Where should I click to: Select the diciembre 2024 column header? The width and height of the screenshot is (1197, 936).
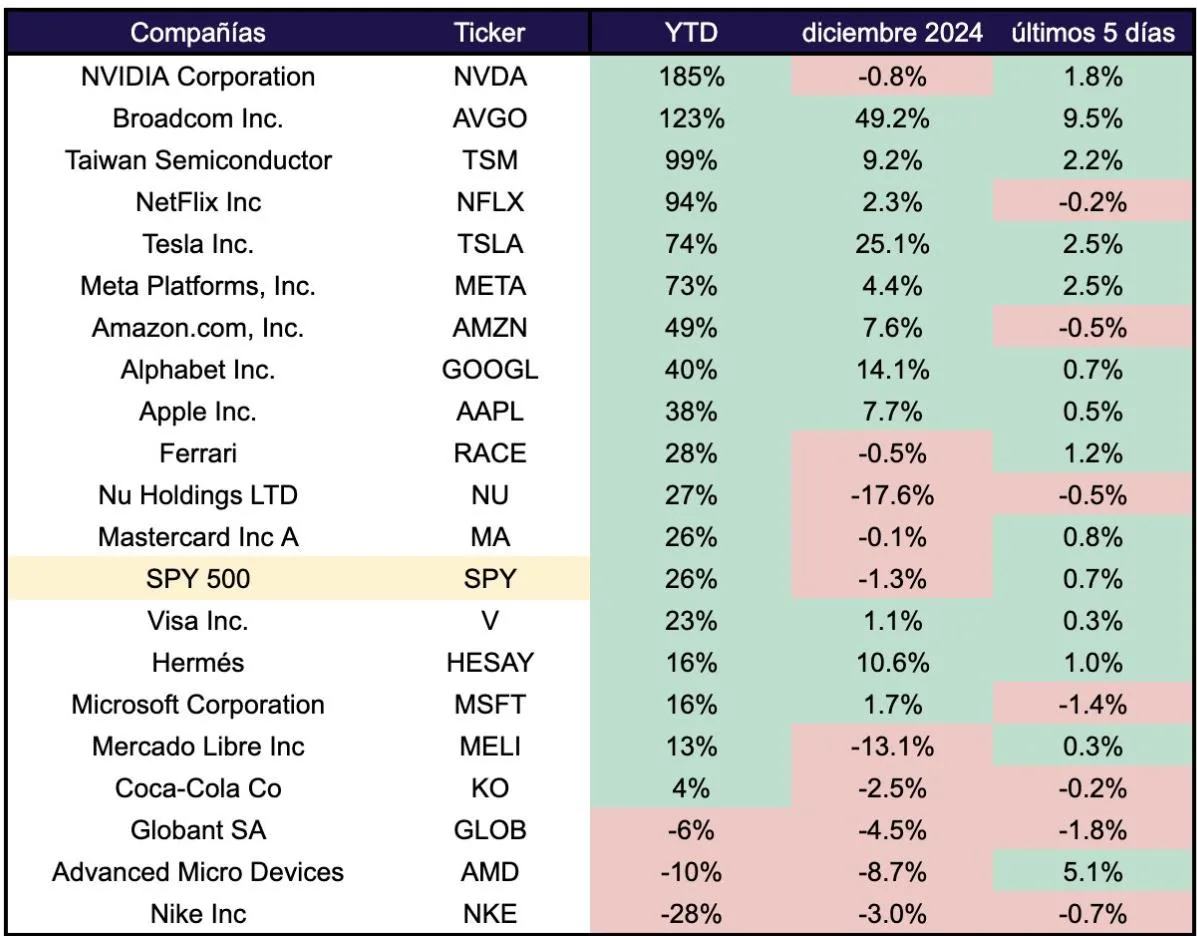click(892, 33)
